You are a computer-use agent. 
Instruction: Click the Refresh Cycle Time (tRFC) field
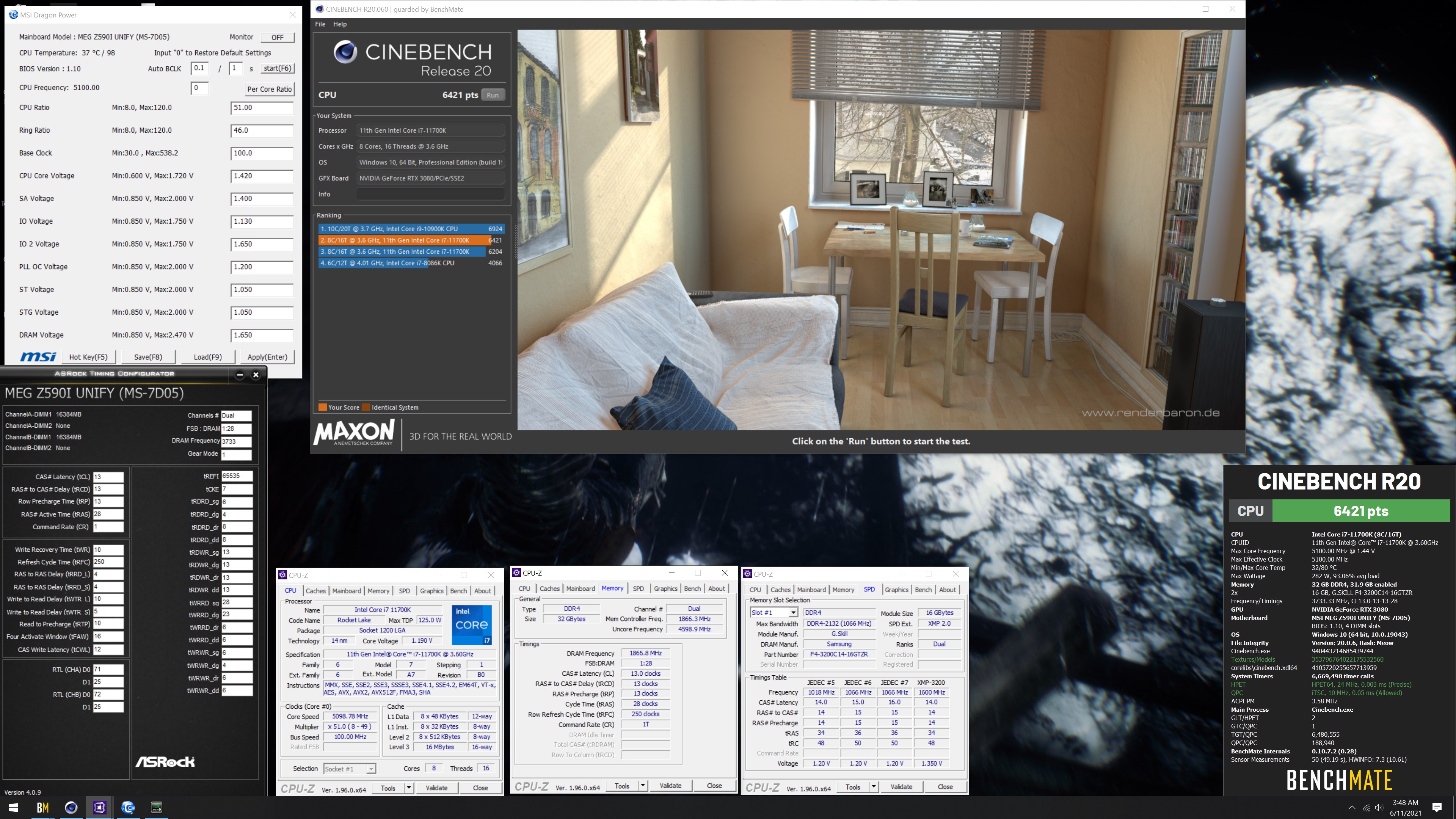pos(108,562)
